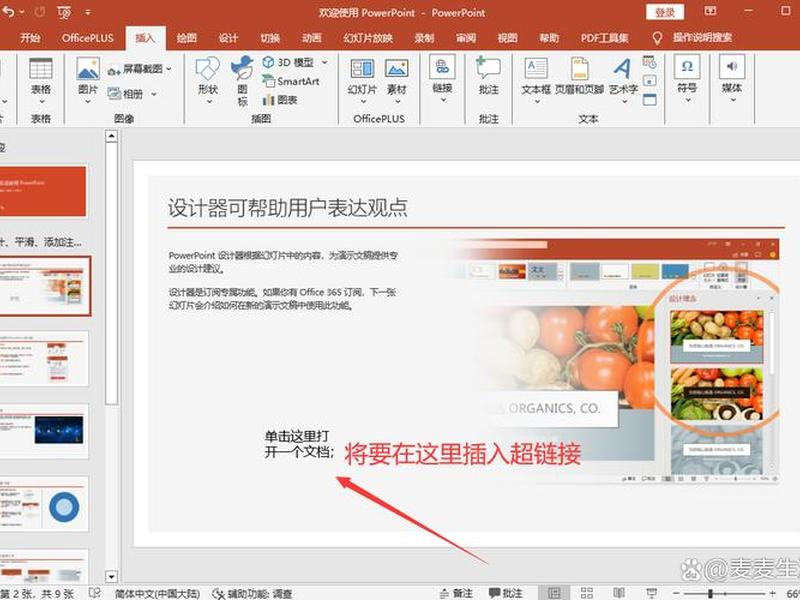Click the text 单击这里打开一个文档
The height and width of the screenshot is (600, 800).
pos(299,444)
